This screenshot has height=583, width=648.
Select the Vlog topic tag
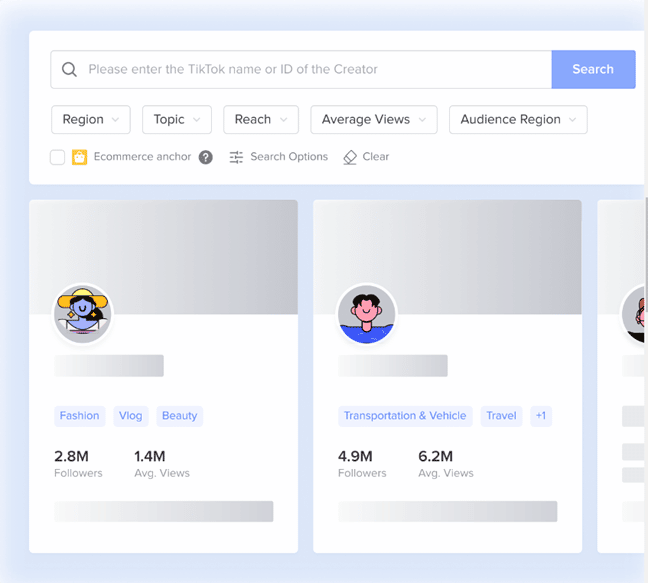pyautogui.click(x=131, y=416)
